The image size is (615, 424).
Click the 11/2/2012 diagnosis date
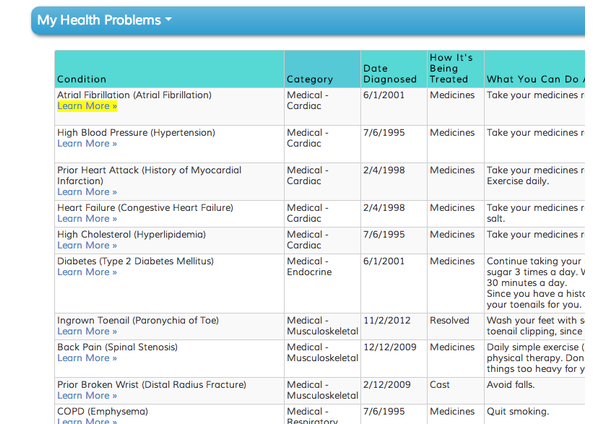click(387, 320)
